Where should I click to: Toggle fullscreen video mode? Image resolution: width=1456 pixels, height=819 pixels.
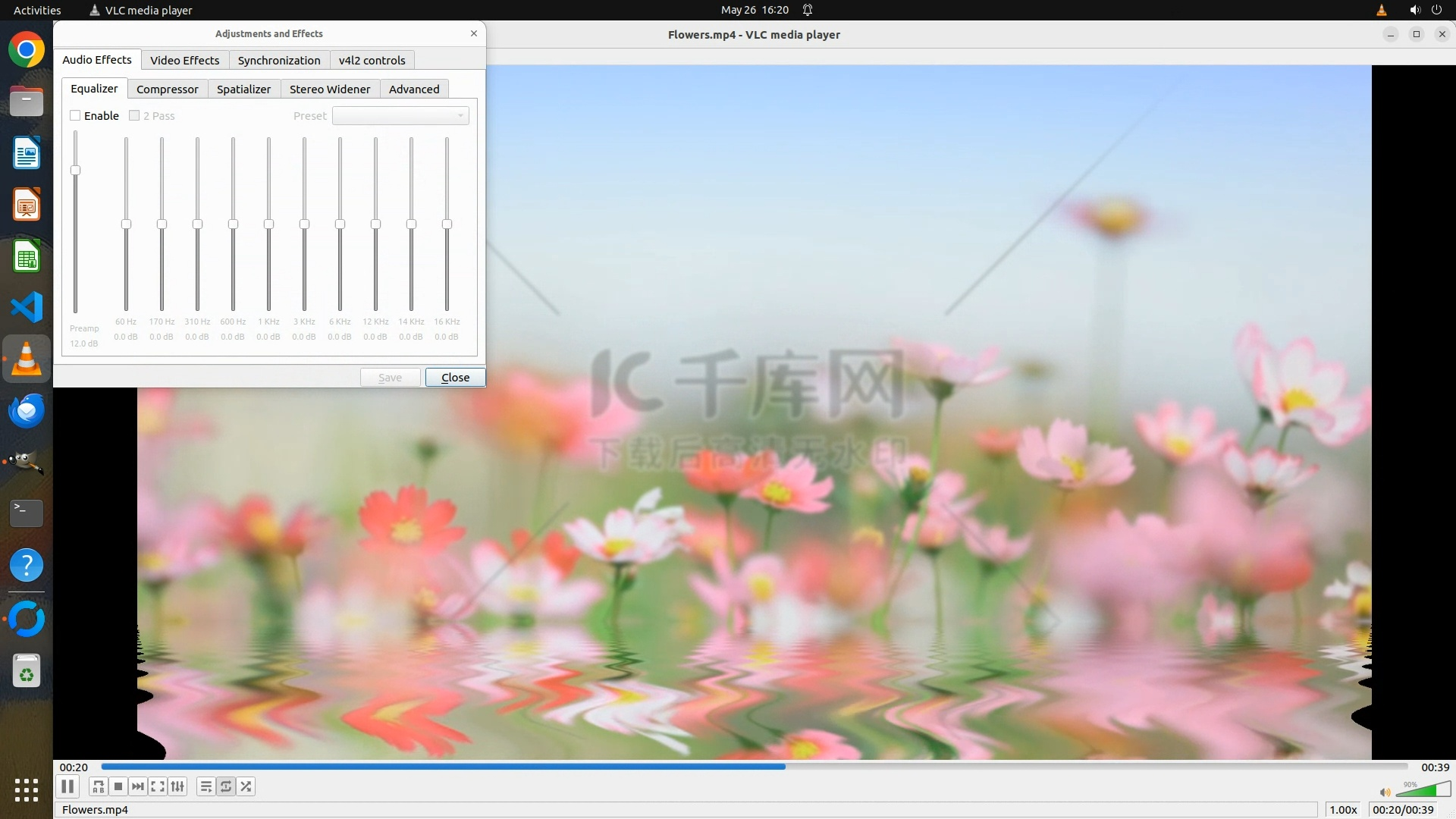click(x=157, y=786)
